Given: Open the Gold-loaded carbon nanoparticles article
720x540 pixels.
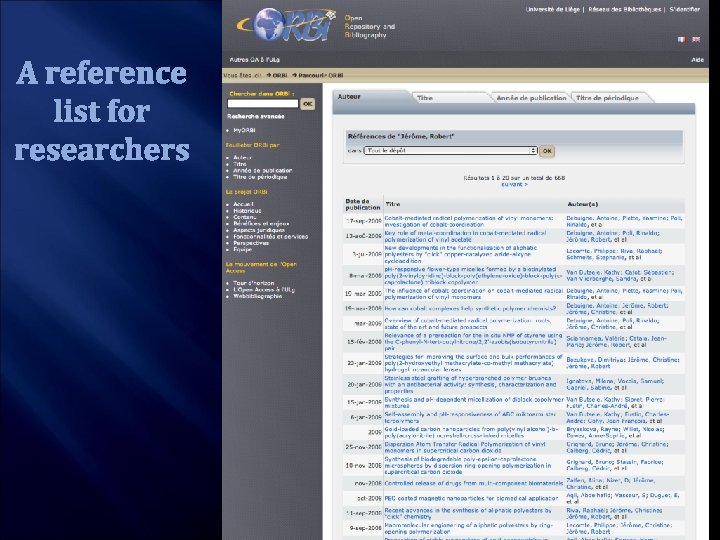Looking at the screenshot, I should point(471,432).
